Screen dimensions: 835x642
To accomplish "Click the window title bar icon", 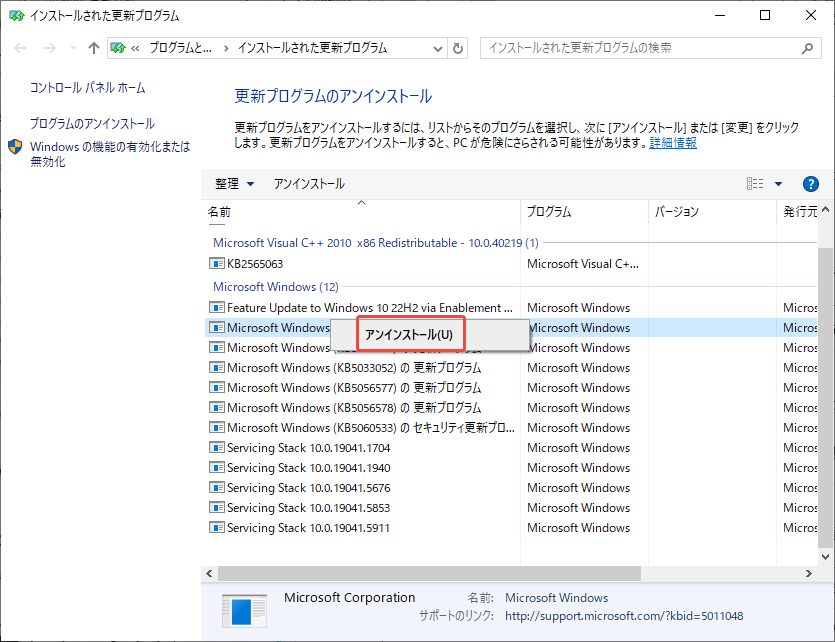I will (17, 15).
